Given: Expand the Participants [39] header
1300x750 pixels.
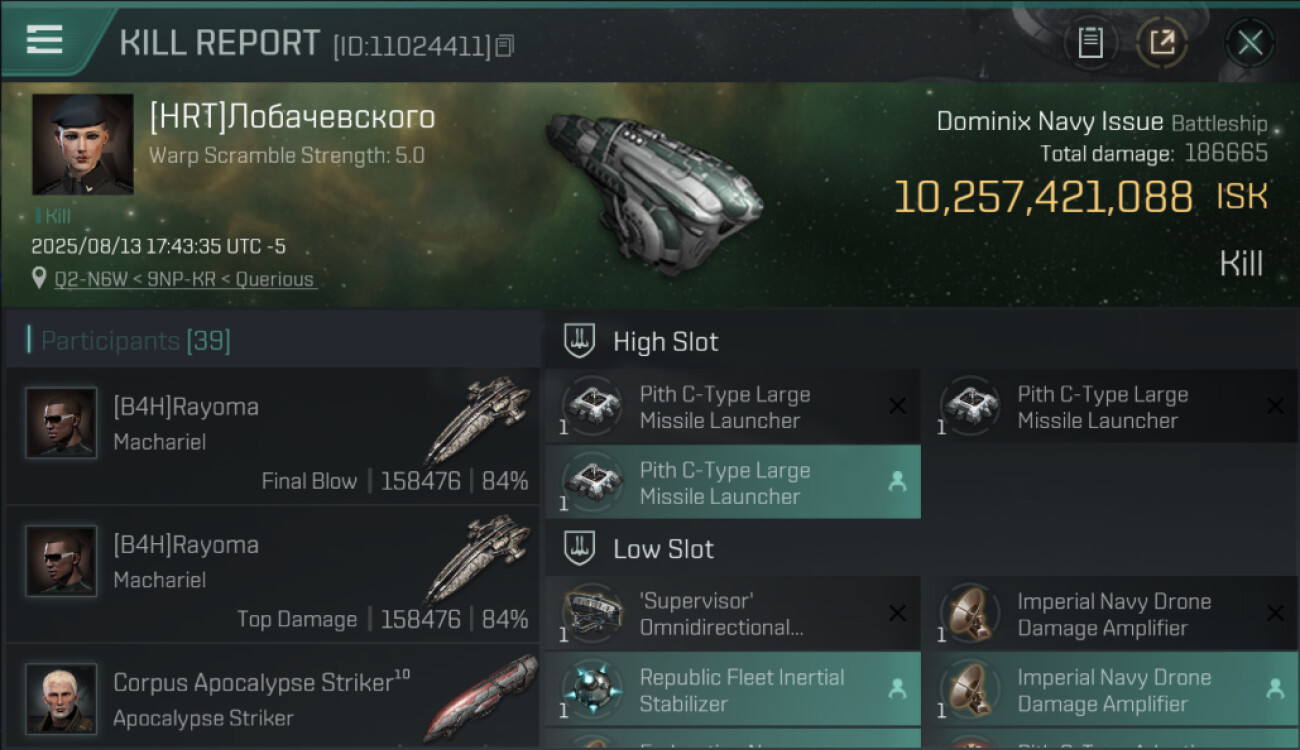Looking at the screenshot, I should [x=135, y=341].
